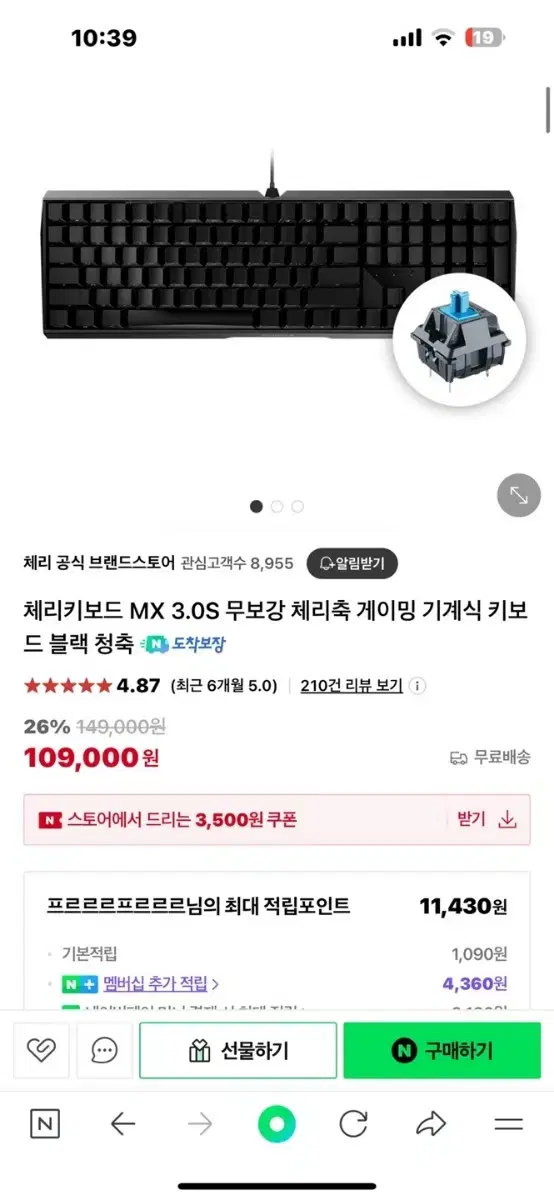The image size is (554, 1200).
Task: Go back with the left arrow
Action: coord(122,1125)
